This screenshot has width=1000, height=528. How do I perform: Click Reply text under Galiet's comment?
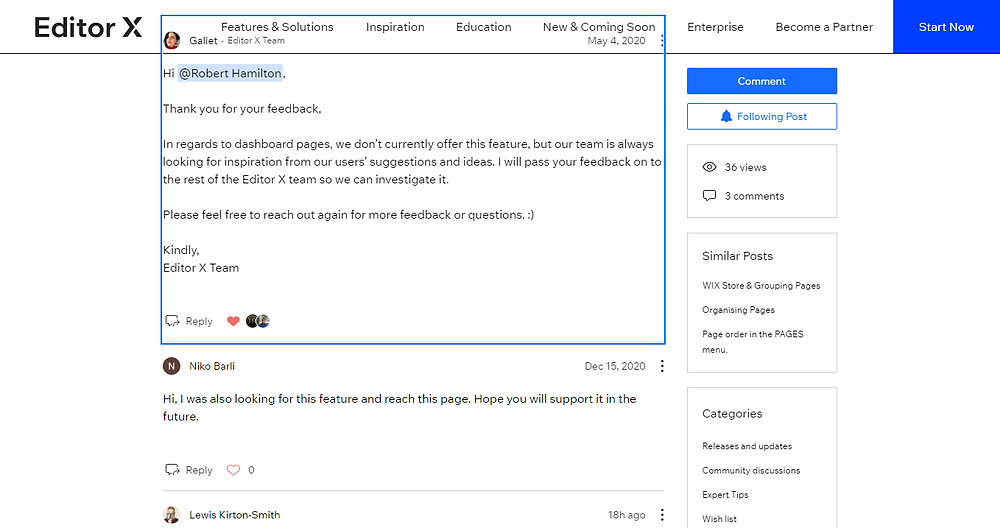pyautogui.click(x=199, y=321)
